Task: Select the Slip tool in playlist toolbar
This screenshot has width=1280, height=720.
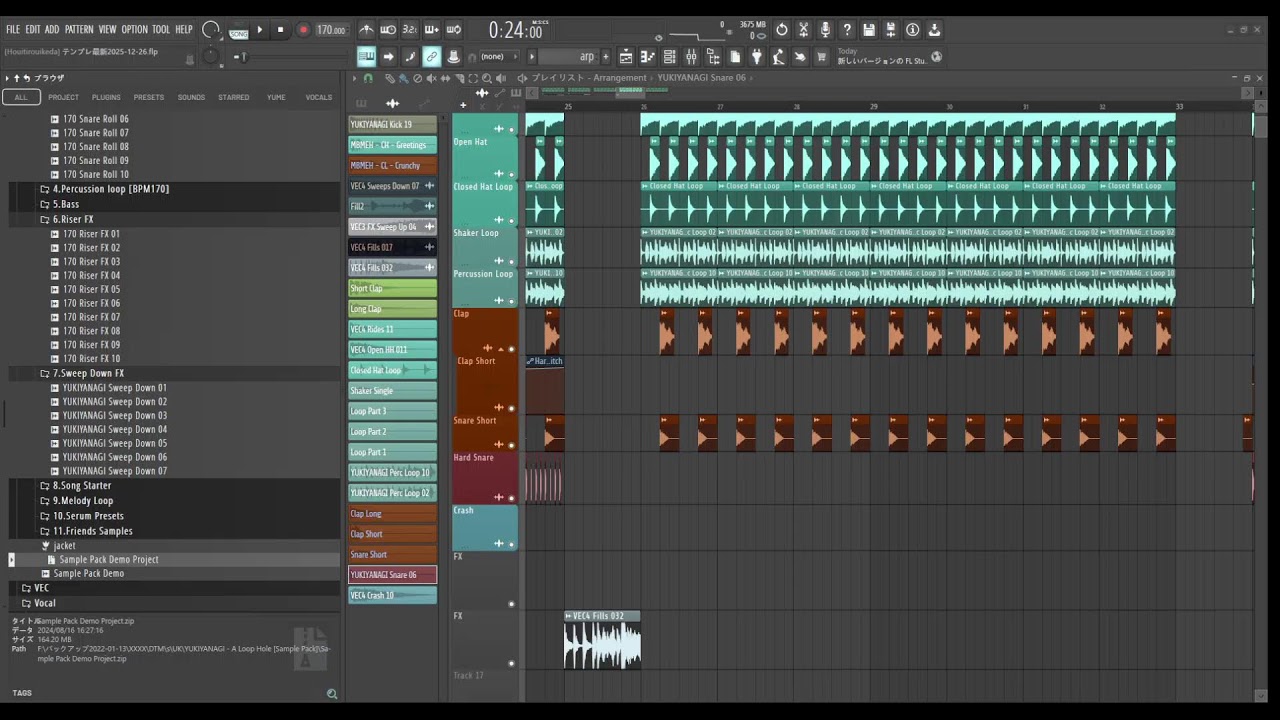Action: coord(445,78)
